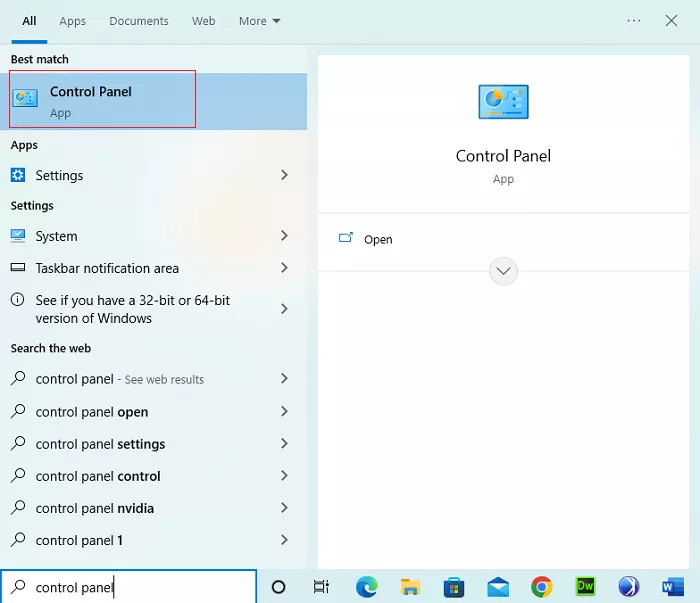
Task: Launch Microsoft Word from taskbar
Action: tap(673, 586)
